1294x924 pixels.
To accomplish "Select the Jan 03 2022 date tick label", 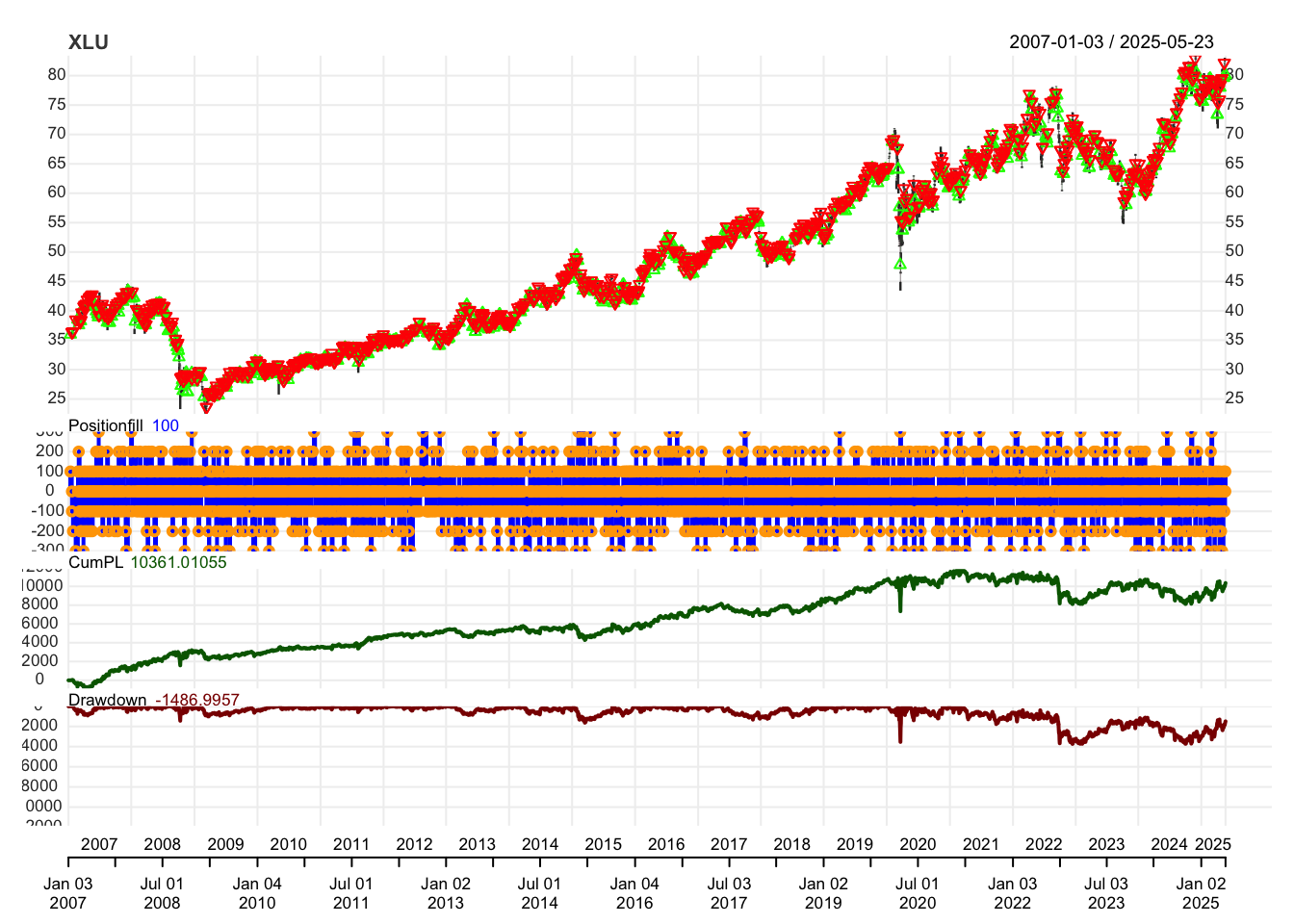I will [1012, 893].
